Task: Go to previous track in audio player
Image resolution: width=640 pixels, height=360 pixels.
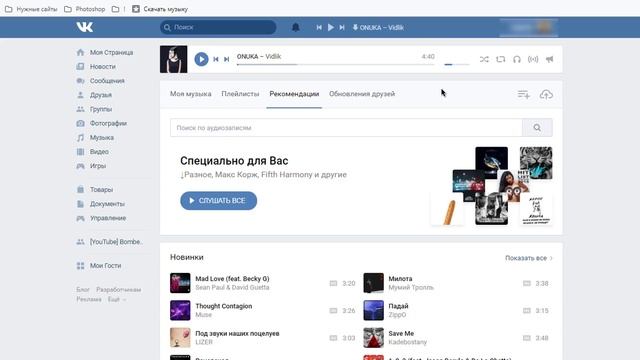Action: (x=216, y=59)
